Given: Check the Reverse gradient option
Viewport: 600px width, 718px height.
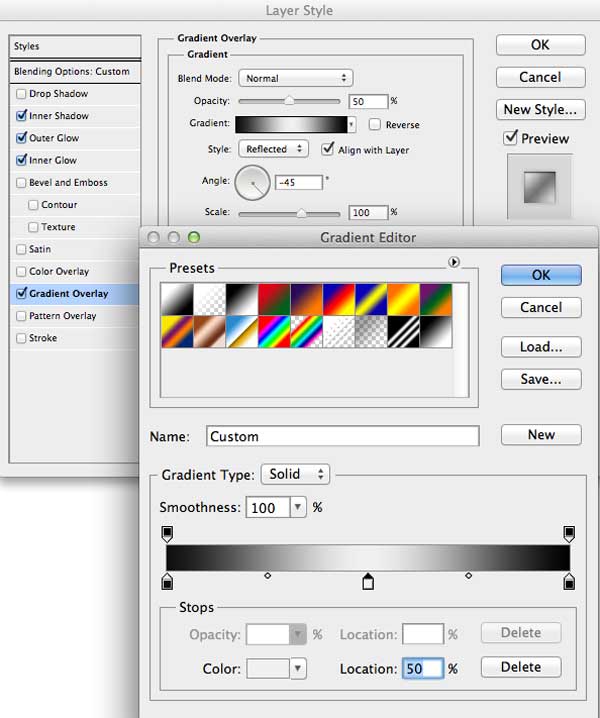Looking at the screenshot, I should pos(375,125).
